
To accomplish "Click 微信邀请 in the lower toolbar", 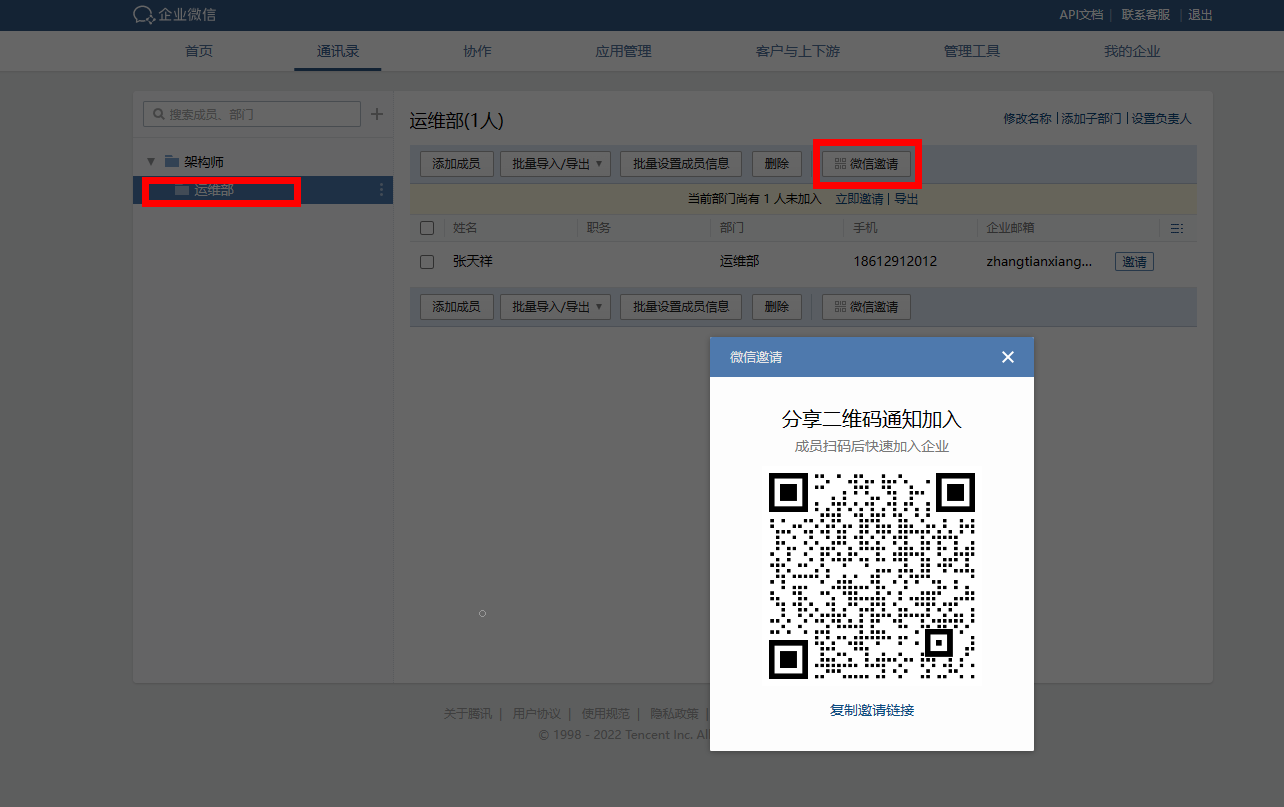I will tap(866, 307).
